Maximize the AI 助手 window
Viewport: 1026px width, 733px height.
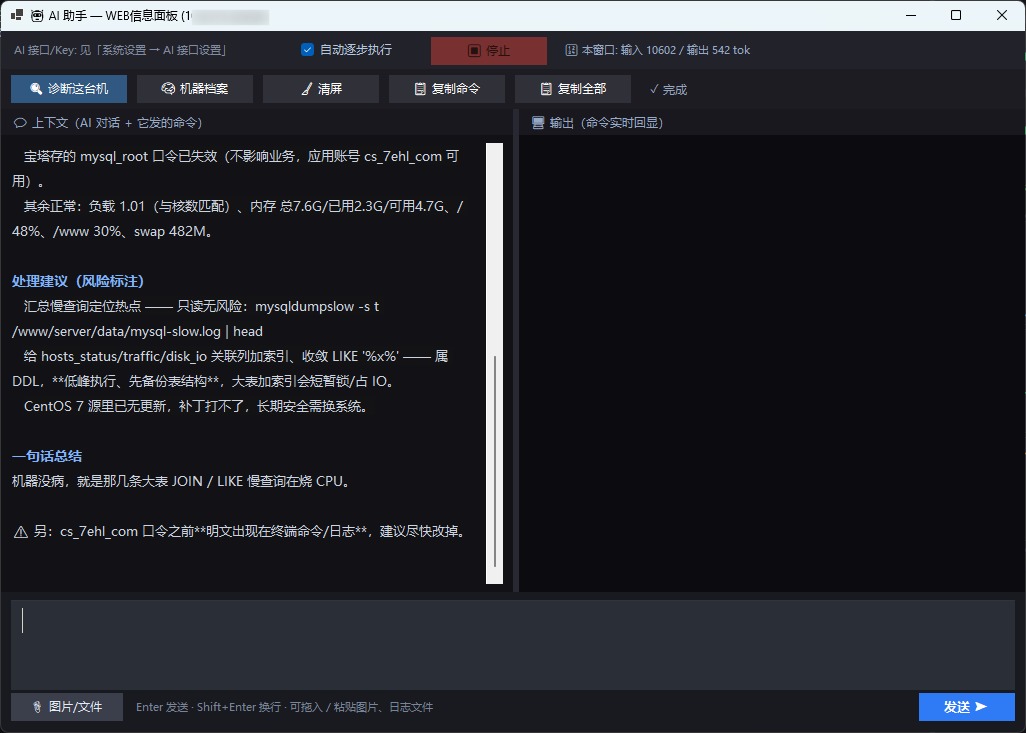(x=956, y=15)
